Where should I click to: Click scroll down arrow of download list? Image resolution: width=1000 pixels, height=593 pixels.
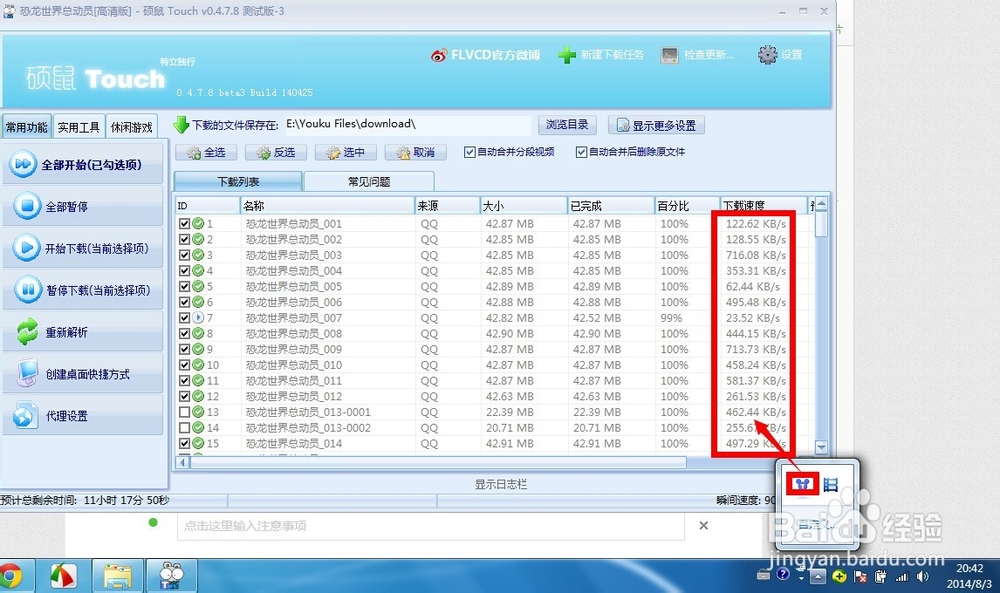[821, 448]
